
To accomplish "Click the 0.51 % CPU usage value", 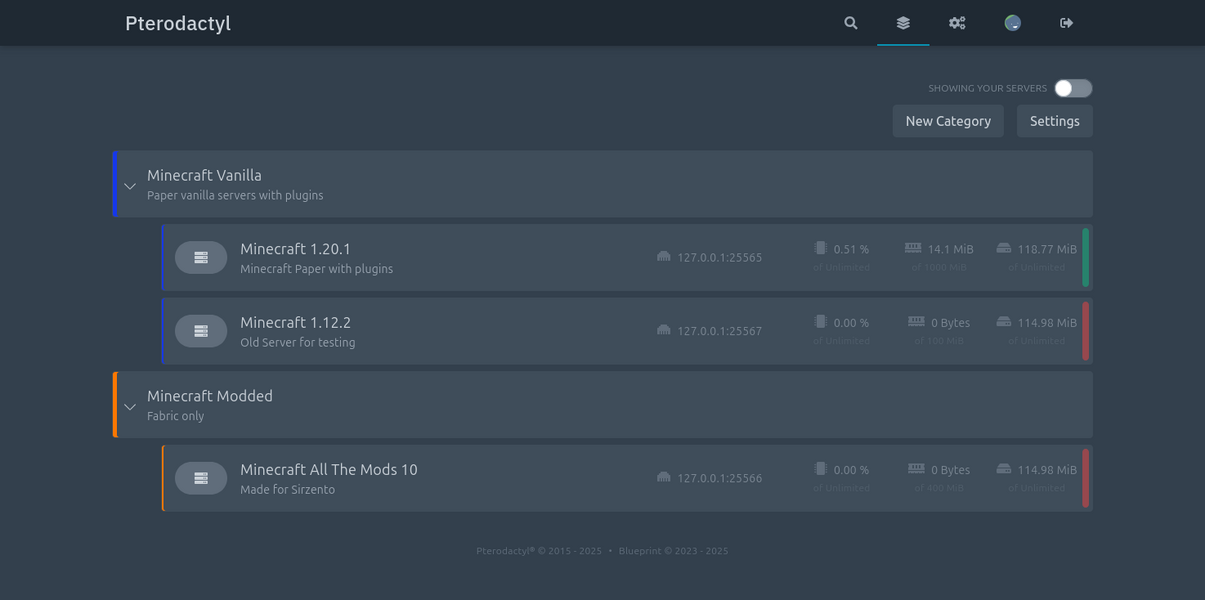I will (851, 250).
